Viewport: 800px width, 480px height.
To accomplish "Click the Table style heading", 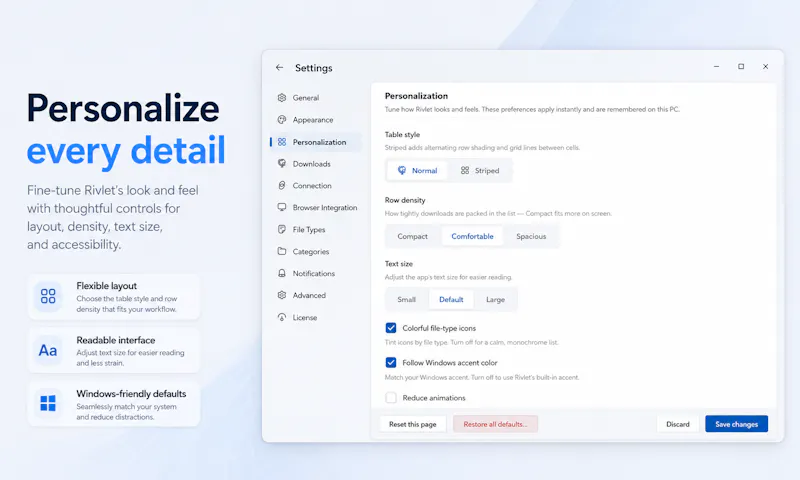I will click(x=402, y=134).
